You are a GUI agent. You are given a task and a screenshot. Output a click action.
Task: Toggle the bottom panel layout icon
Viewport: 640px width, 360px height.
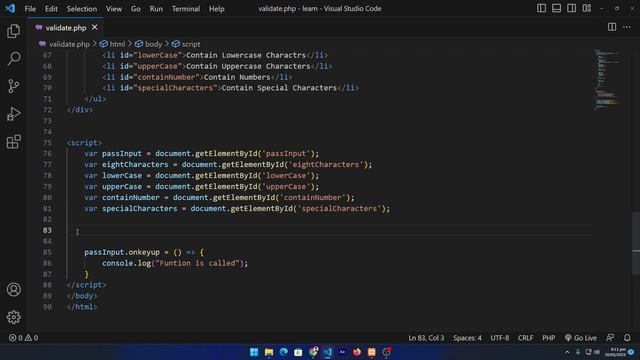556,8
